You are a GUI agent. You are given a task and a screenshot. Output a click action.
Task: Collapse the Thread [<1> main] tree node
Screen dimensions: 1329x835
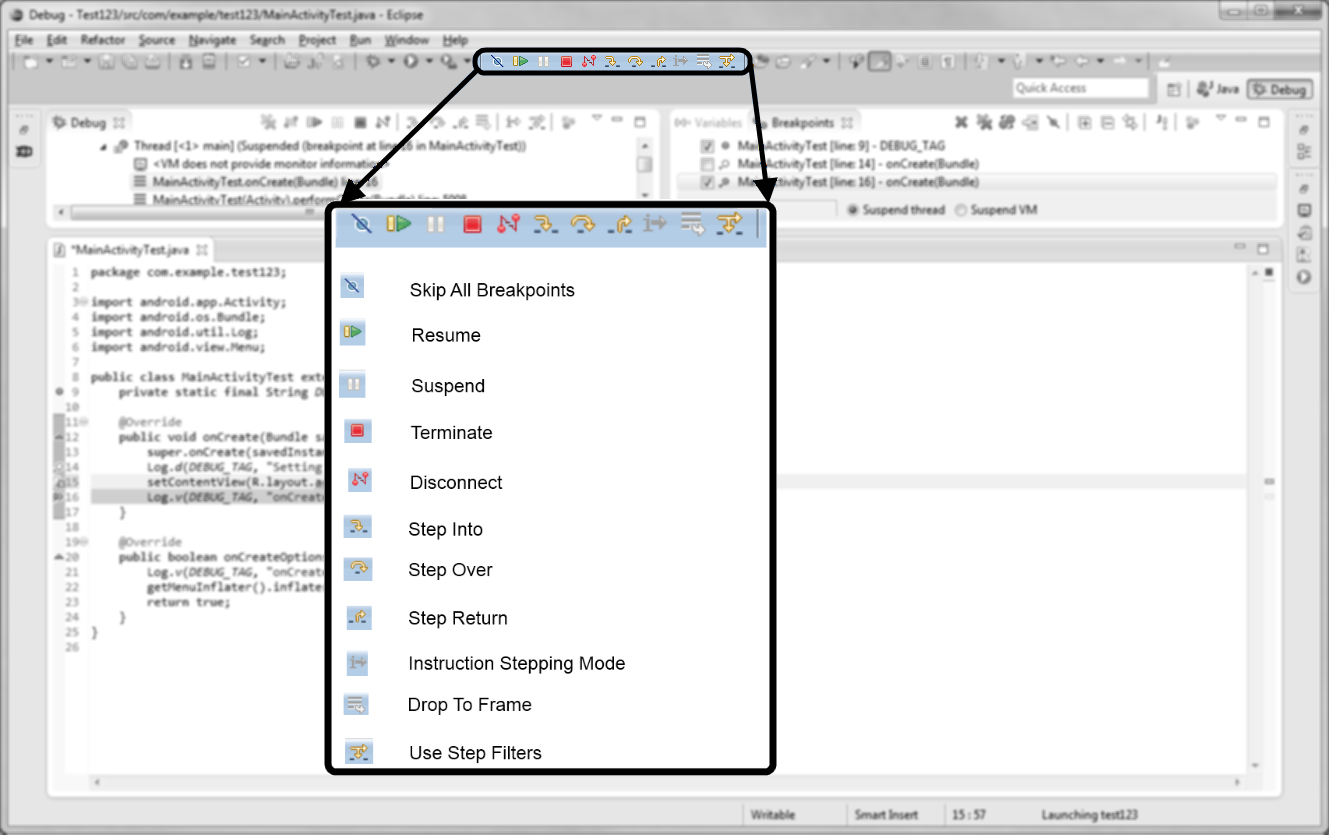coord(104,146)
